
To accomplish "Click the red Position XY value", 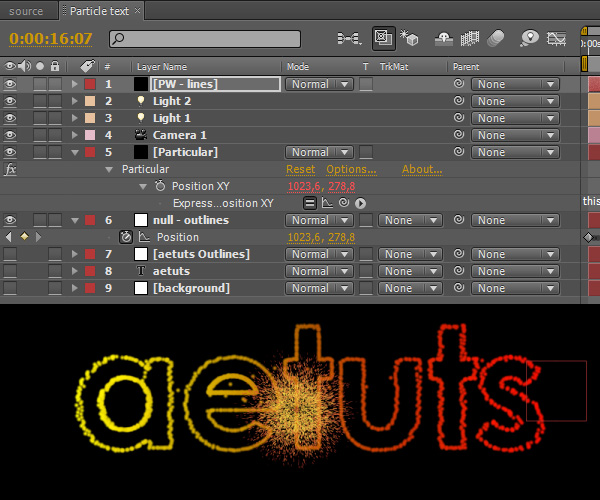I will [x=321, y=186].
